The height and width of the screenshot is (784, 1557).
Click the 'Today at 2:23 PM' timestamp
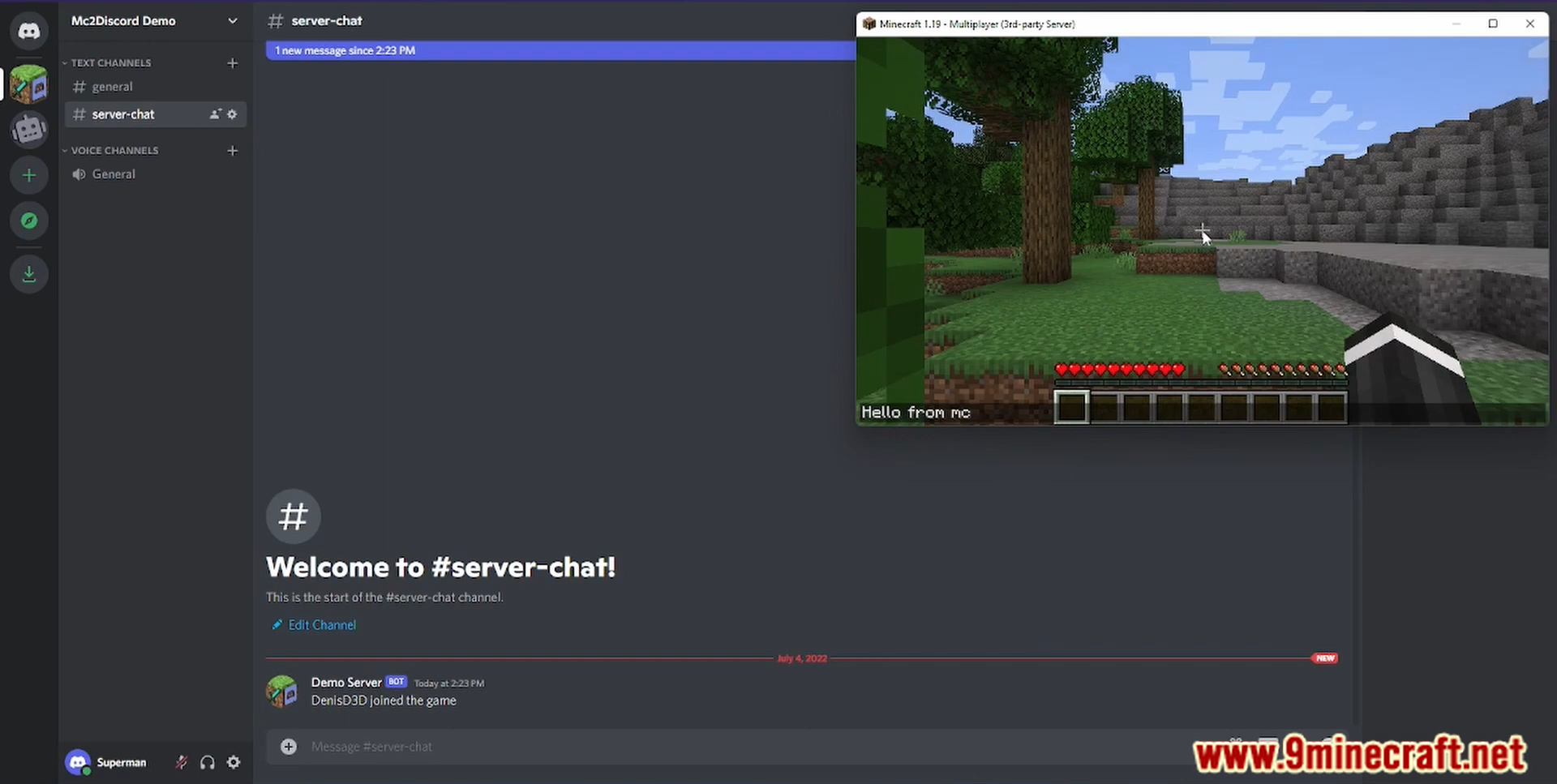click(448, 683)
